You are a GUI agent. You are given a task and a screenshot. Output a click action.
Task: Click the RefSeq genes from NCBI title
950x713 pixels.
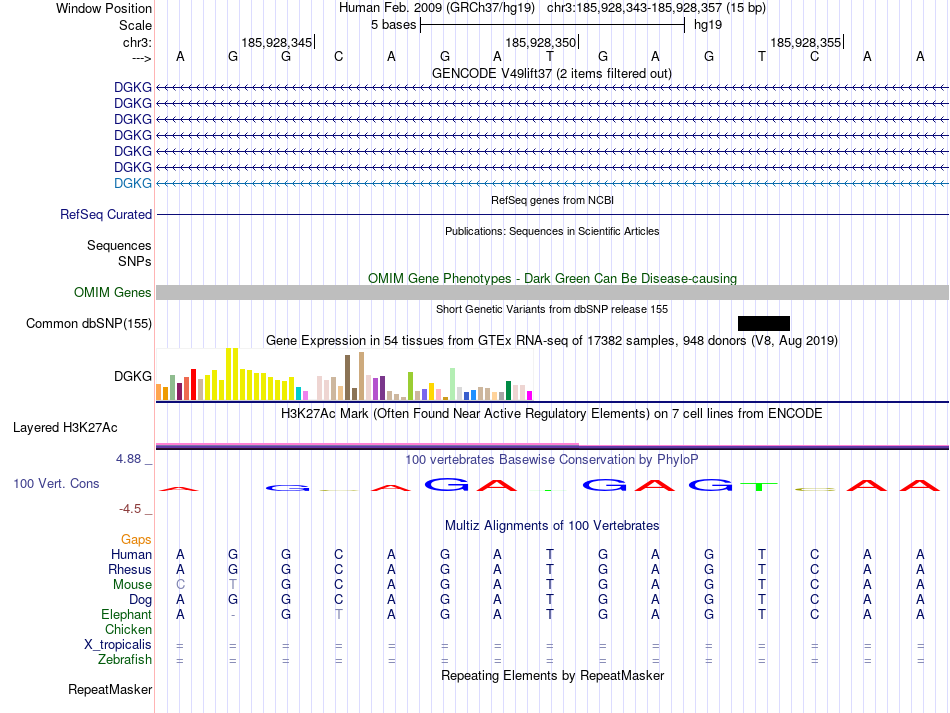click(x=552, y=200)
